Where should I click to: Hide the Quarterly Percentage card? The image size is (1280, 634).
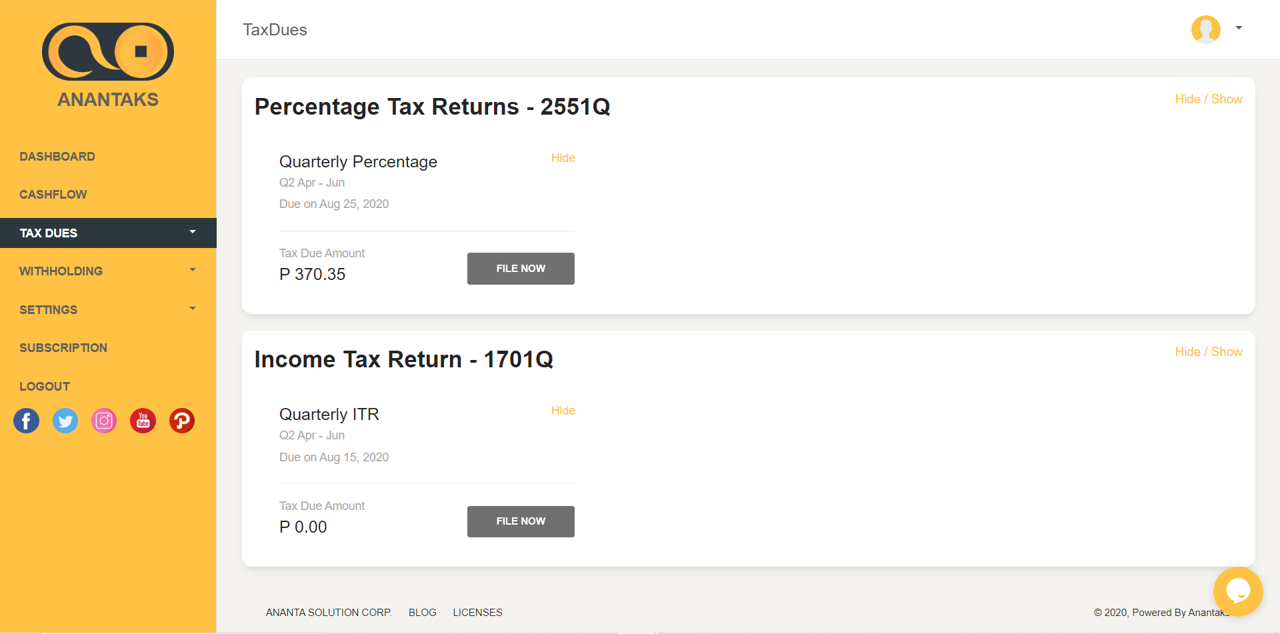tap(563, 158)
